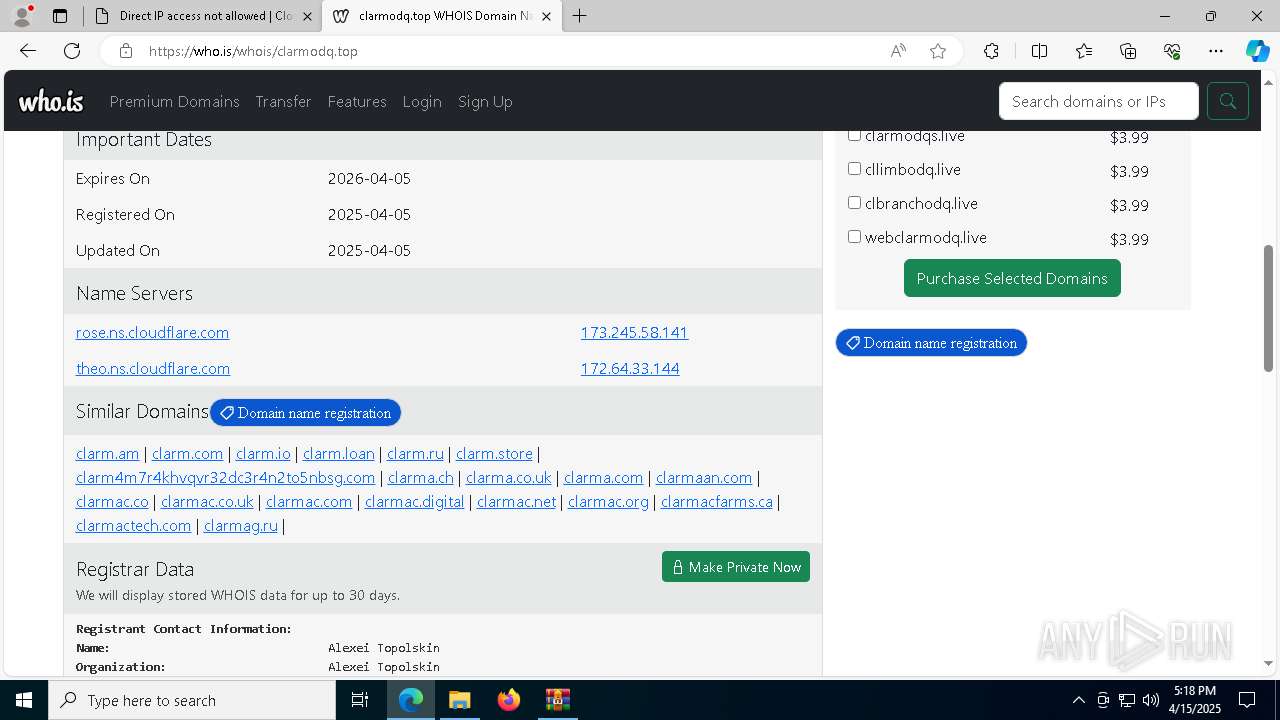Open clarma.co.uk link

[508, 477]
